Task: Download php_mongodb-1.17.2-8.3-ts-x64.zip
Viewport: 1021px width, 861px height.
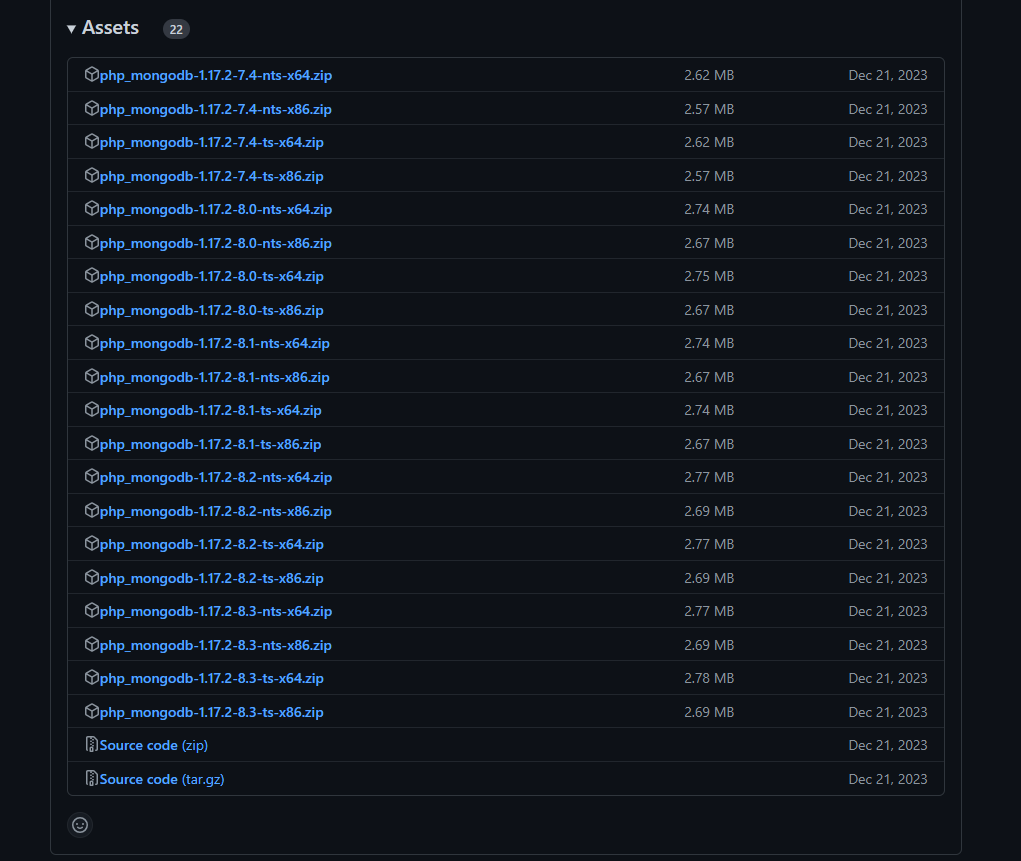Action: 212,679
